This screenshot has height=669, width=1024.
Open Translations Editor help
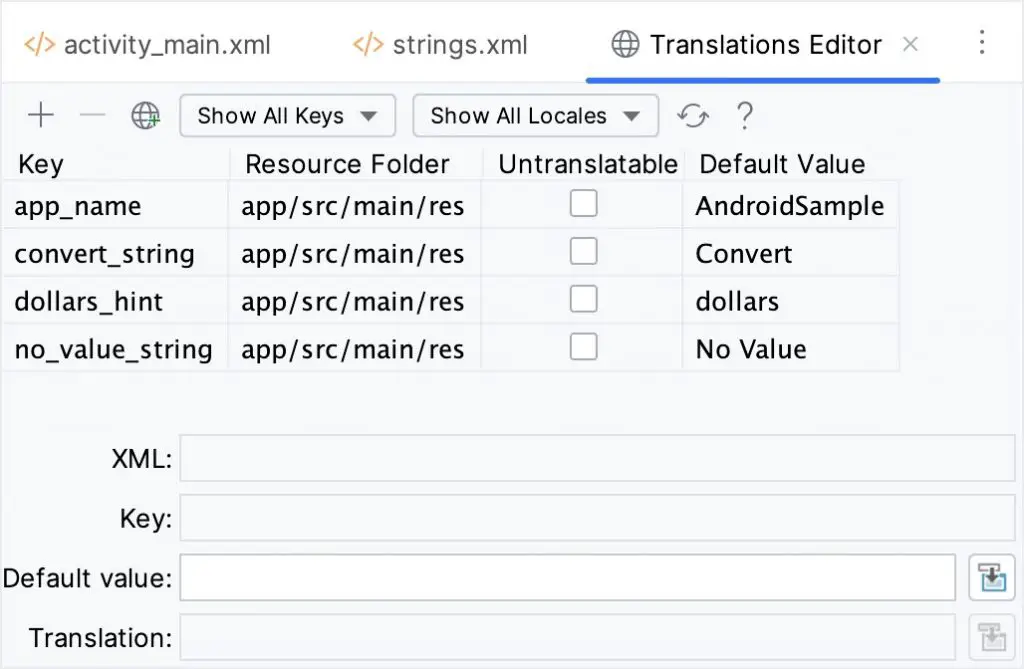coord(744,115)
